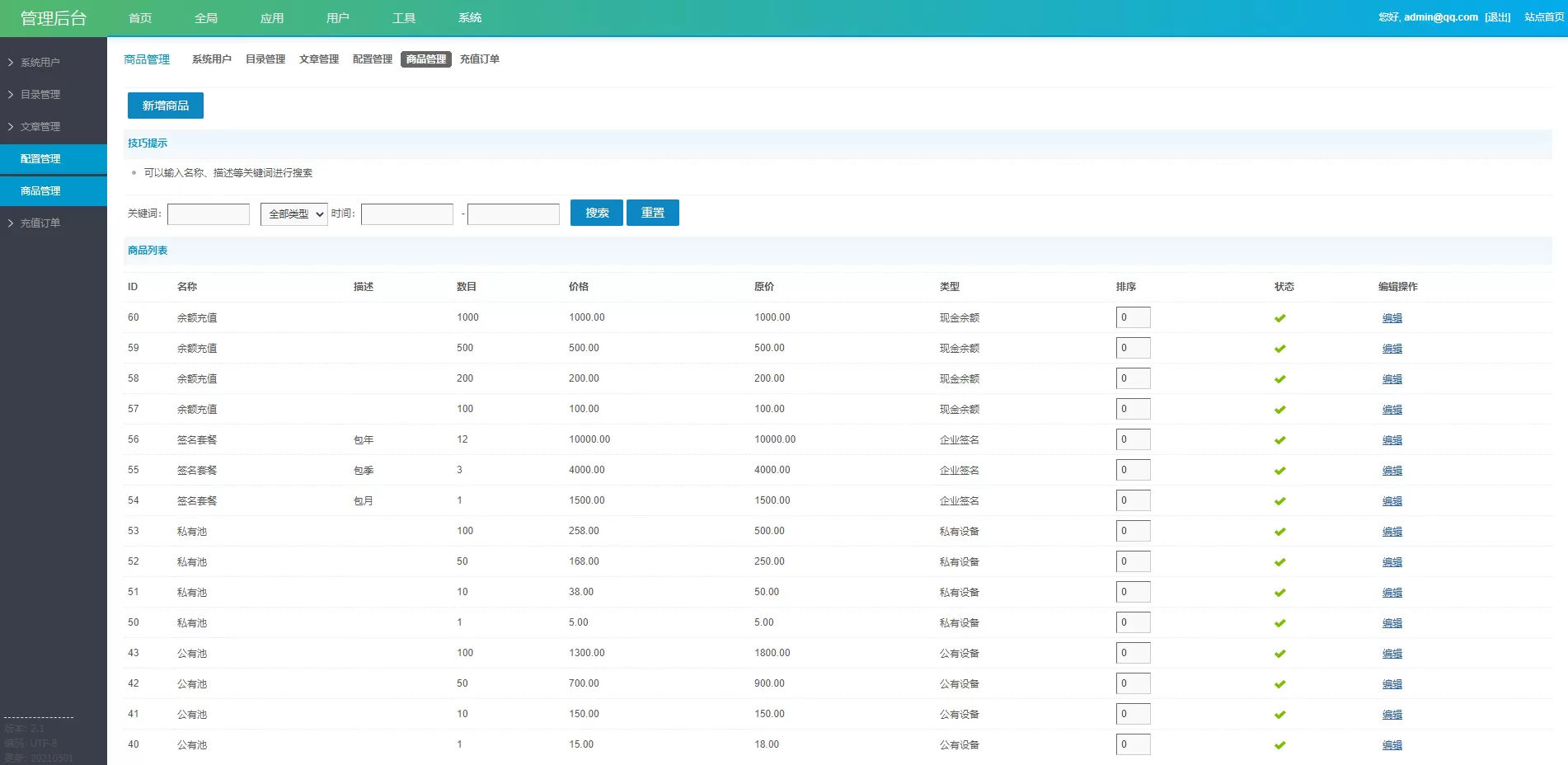This screenshot has height=765, width=1568.
Task: Click the 退出 logout link
Action: coord(1497,17)
